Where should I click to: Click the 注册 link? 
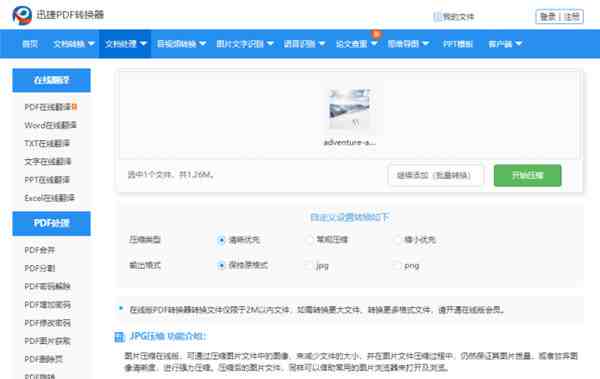[x=572, y=16]
